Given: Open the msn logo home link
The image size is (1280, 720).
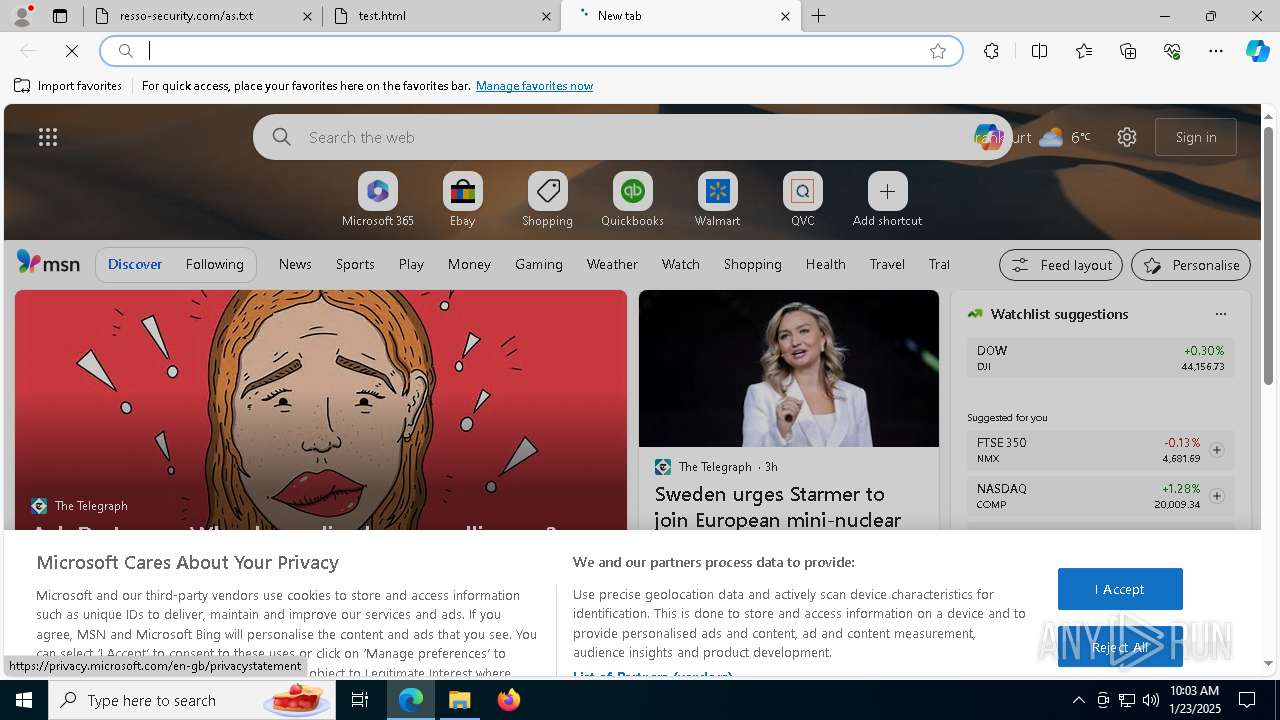Looking at the screenshot, I should tap(48, 263).
